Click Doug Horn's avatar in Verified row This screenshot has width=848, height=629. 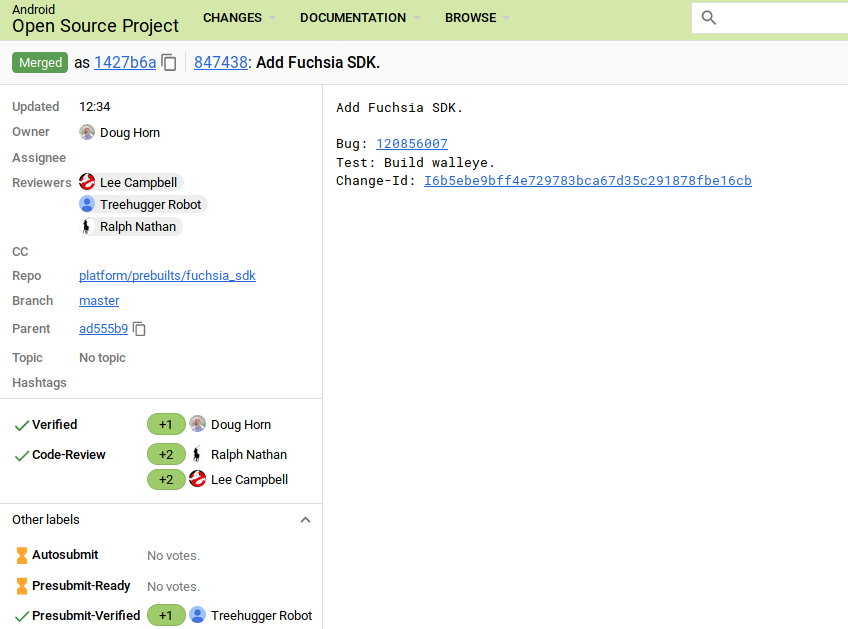pos(197,424)
